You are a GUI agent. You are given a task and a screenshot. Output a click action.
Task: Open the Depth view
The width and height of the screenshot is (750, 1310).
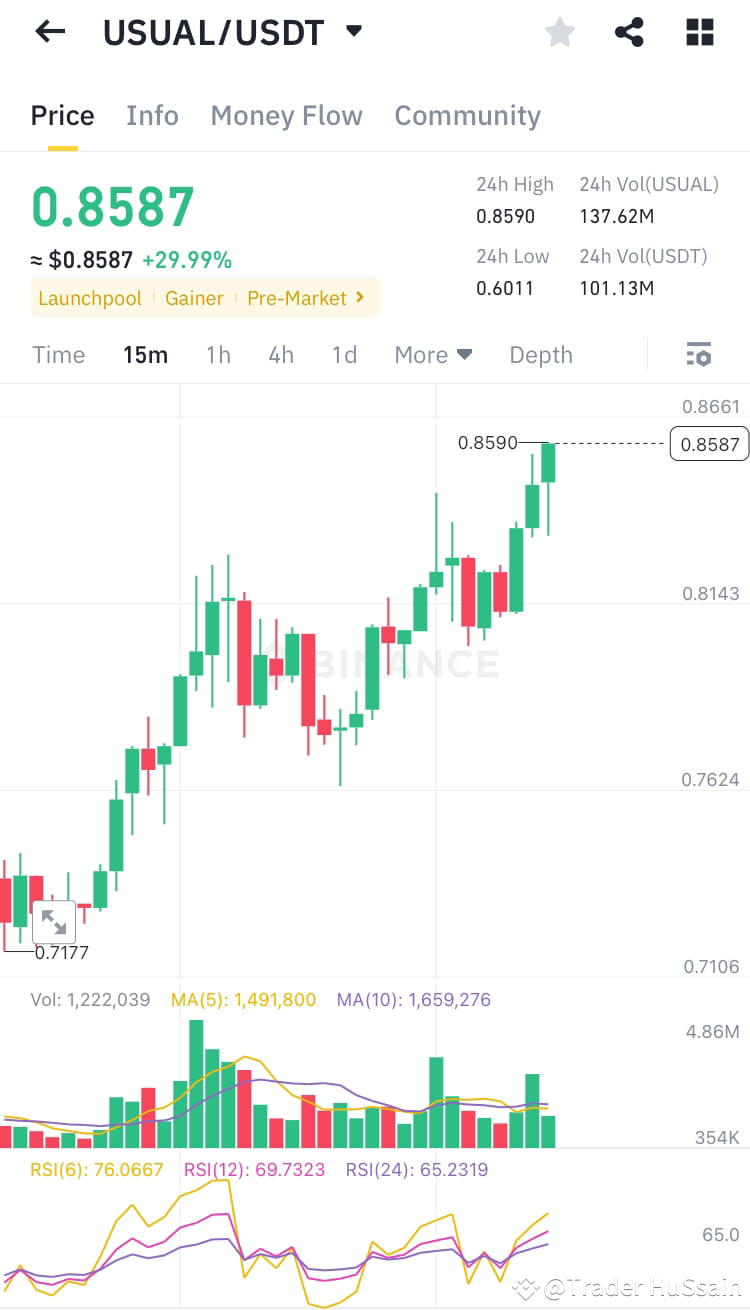click(x=540, y=354)
